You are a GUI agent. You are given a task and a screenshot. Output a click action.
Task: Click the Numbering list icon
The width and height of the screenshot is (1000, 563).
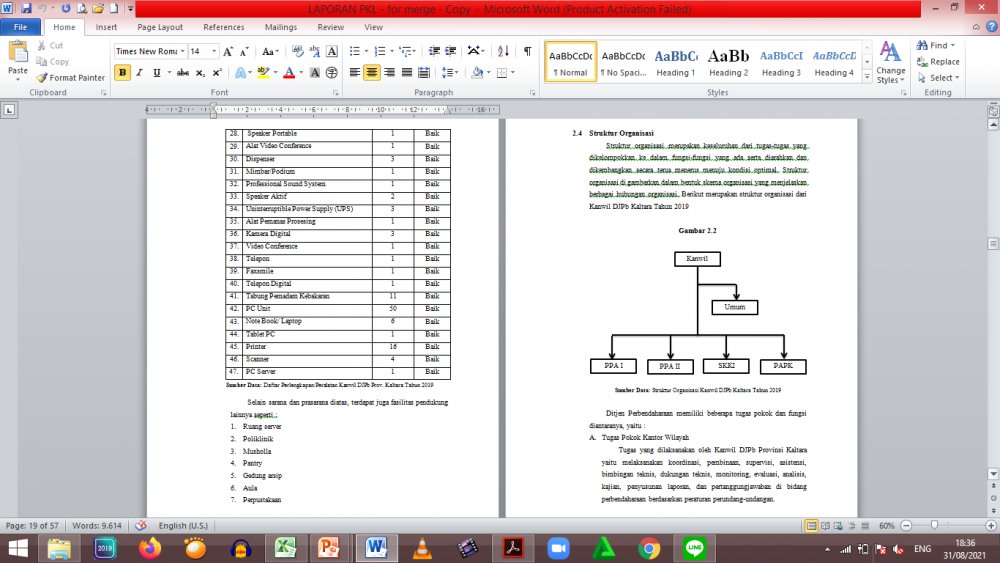[380, 51]
